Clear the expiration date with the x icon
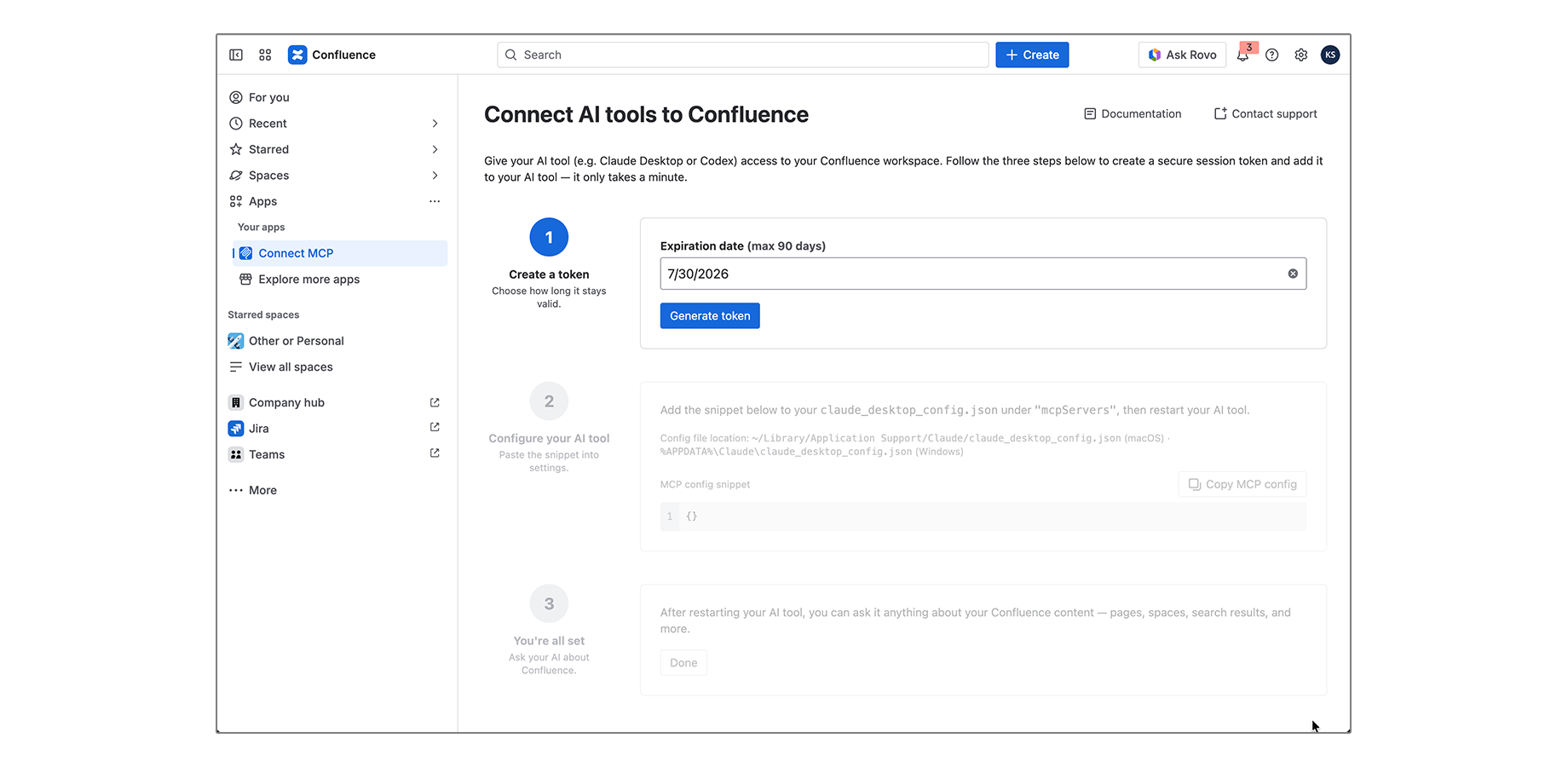 coord(1293,274)
